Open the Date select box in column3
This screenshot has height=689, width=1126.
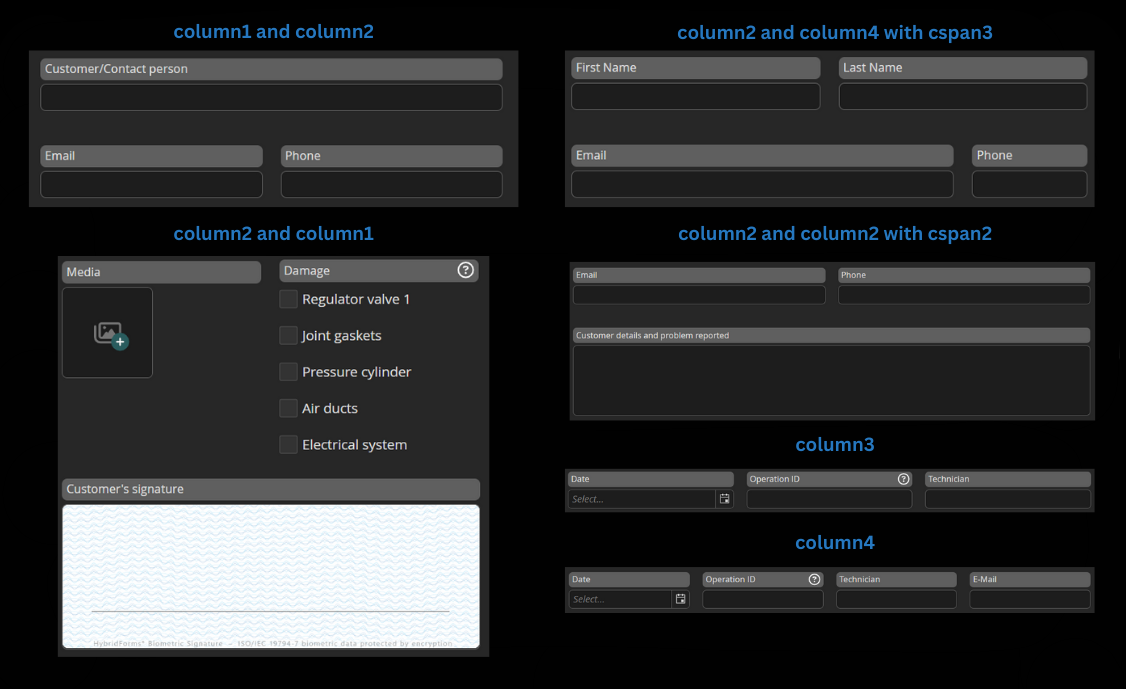click(642, 498)
